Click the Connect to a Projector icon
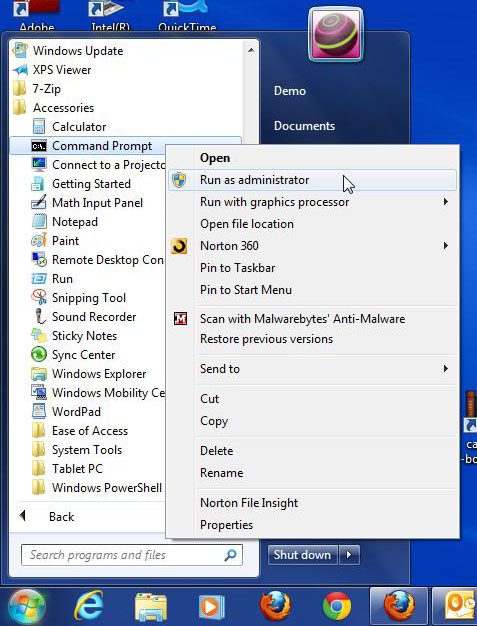Screen dimensions: 477x626 tap(39, 164)
